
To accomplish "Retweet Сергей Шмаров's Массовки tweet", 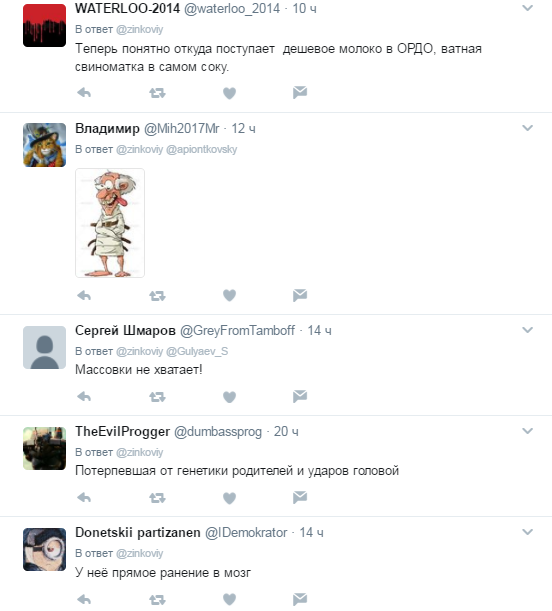I will (x=157, y=397).
